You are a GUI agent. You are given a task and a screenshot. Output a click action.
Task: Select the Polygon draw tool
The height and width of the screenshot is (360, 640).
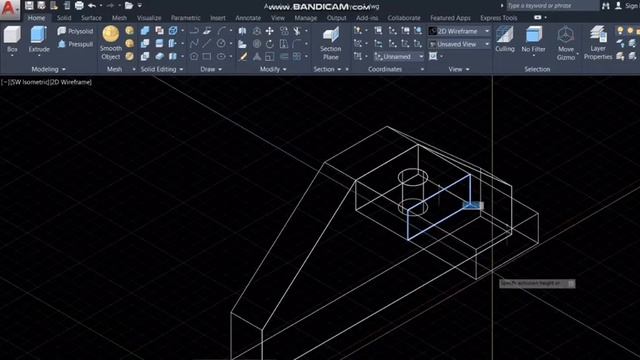pyautogui.click(x=194, y=56)
